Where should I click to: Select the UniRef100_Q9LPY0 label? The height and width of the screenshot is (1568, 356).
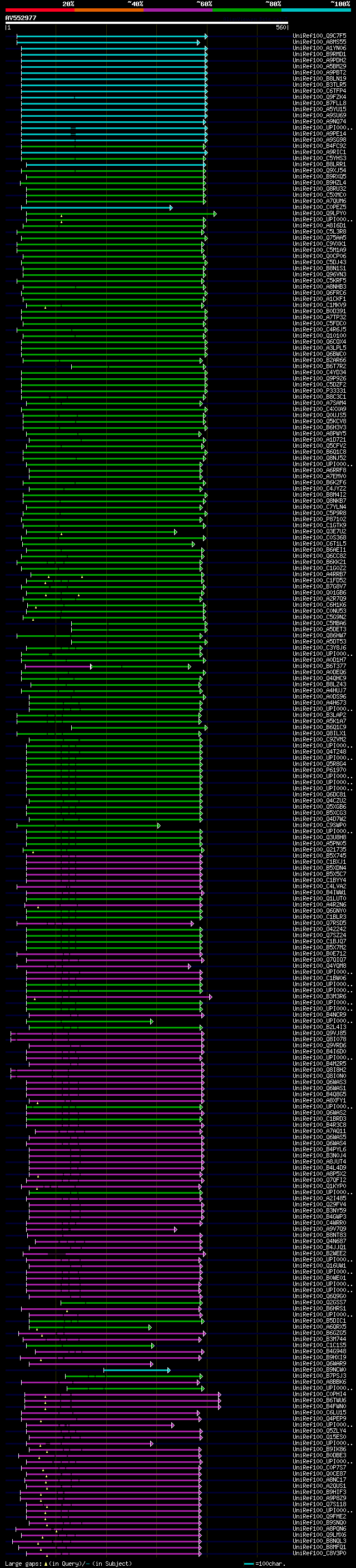pyautogui.click(x=319, y=213)
